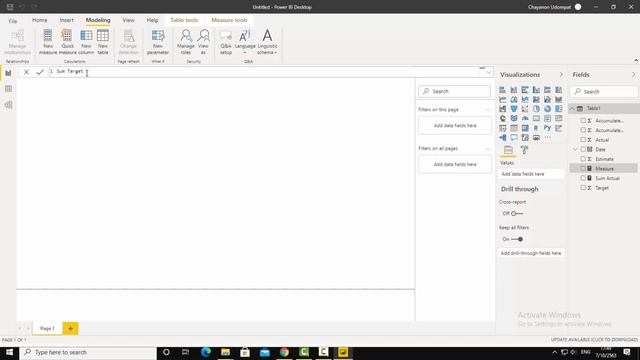
Task: Add a New parameter
Action: click(x=158, y=42)
